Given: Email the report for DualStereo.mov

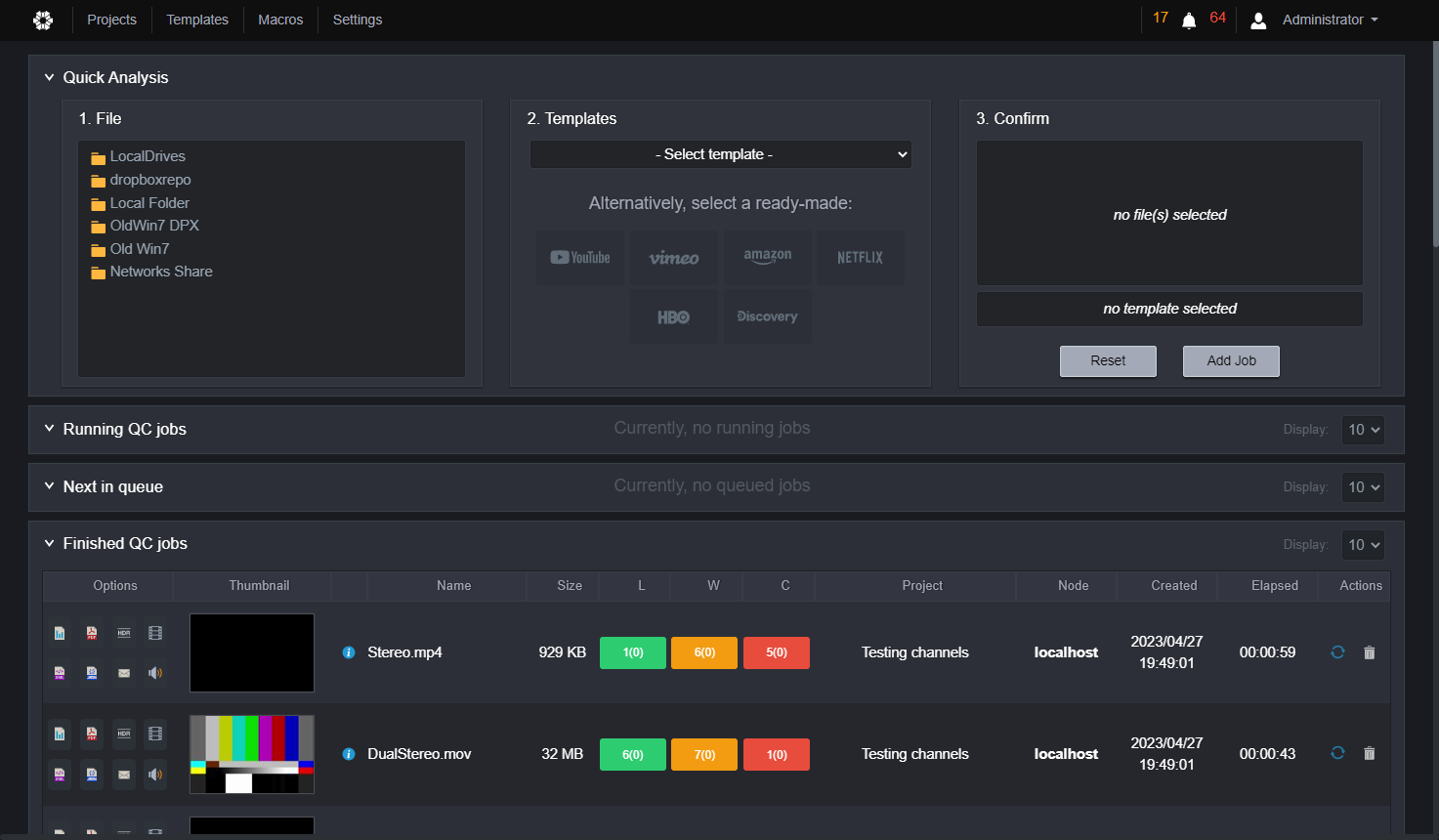Looking at the screenshot, I should (124, 775).
